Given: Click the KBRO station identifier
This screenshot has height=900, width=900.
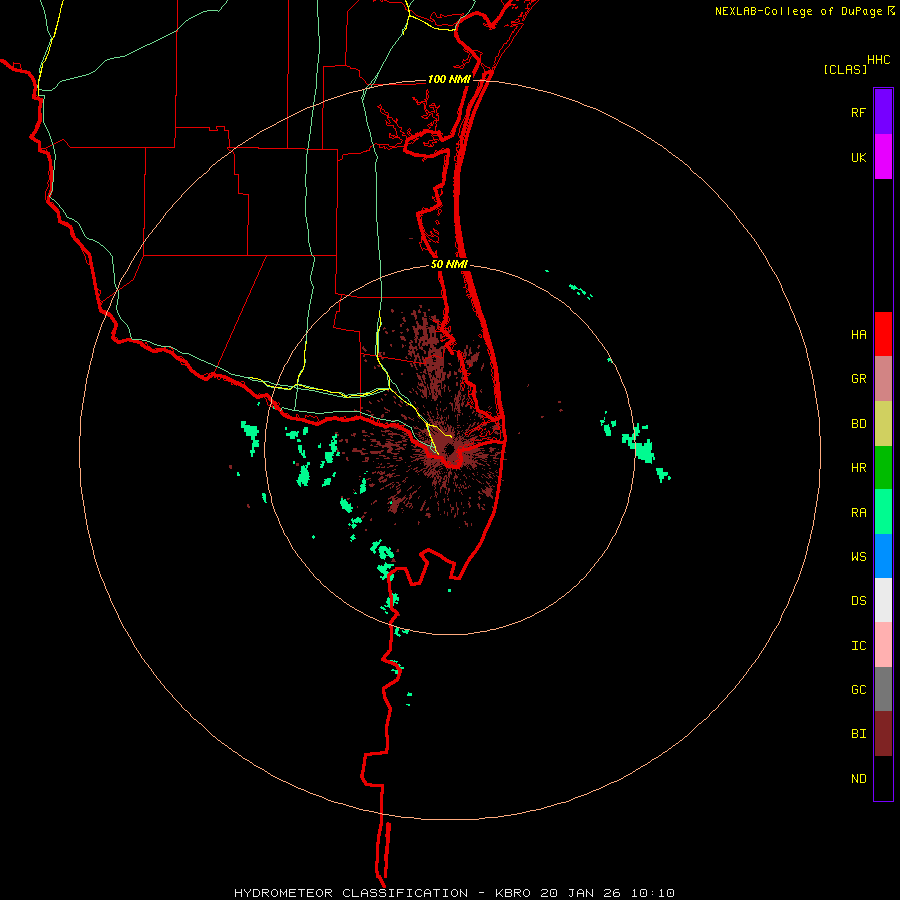Looking at the screenshot, I should (513, 893).
